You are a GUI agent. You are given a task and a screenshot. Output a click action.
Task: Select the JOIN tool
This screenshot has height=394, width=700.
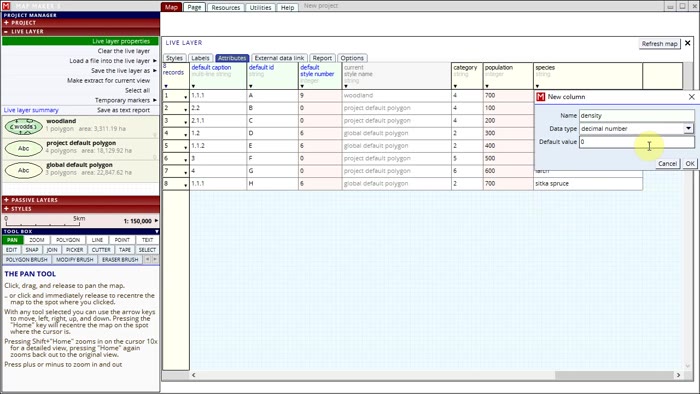[x=52, y=250]
